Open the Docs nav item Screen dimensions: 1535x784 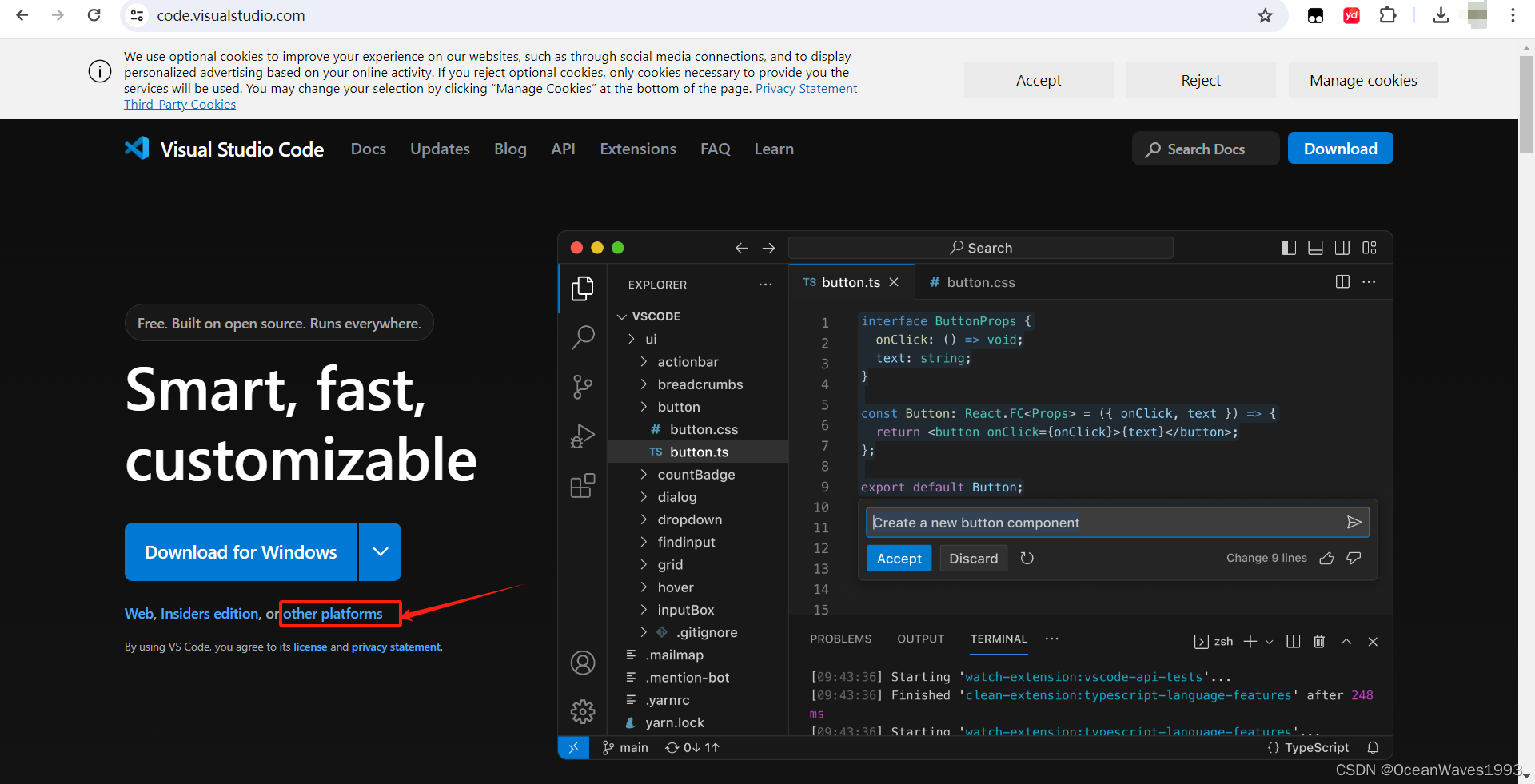point(369,149)
